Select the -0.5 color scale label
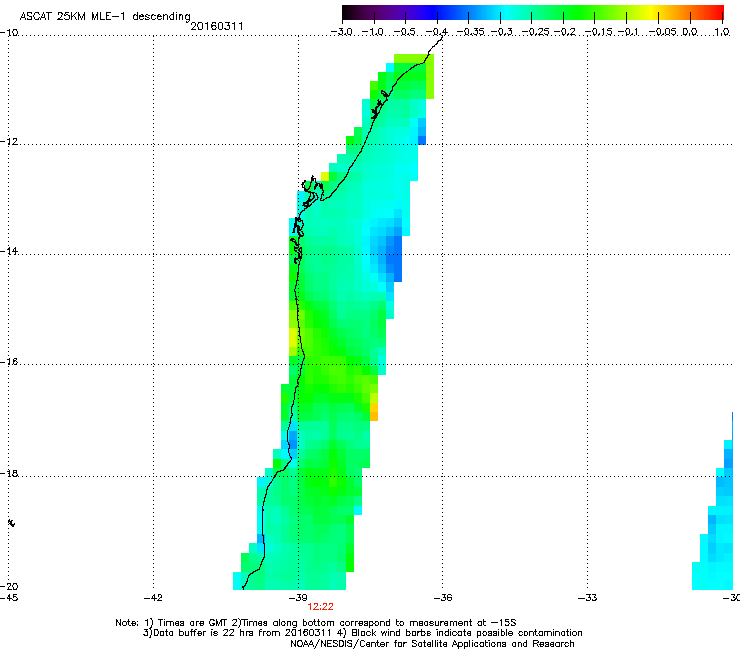The image size is (740, 650). (404, 32)
